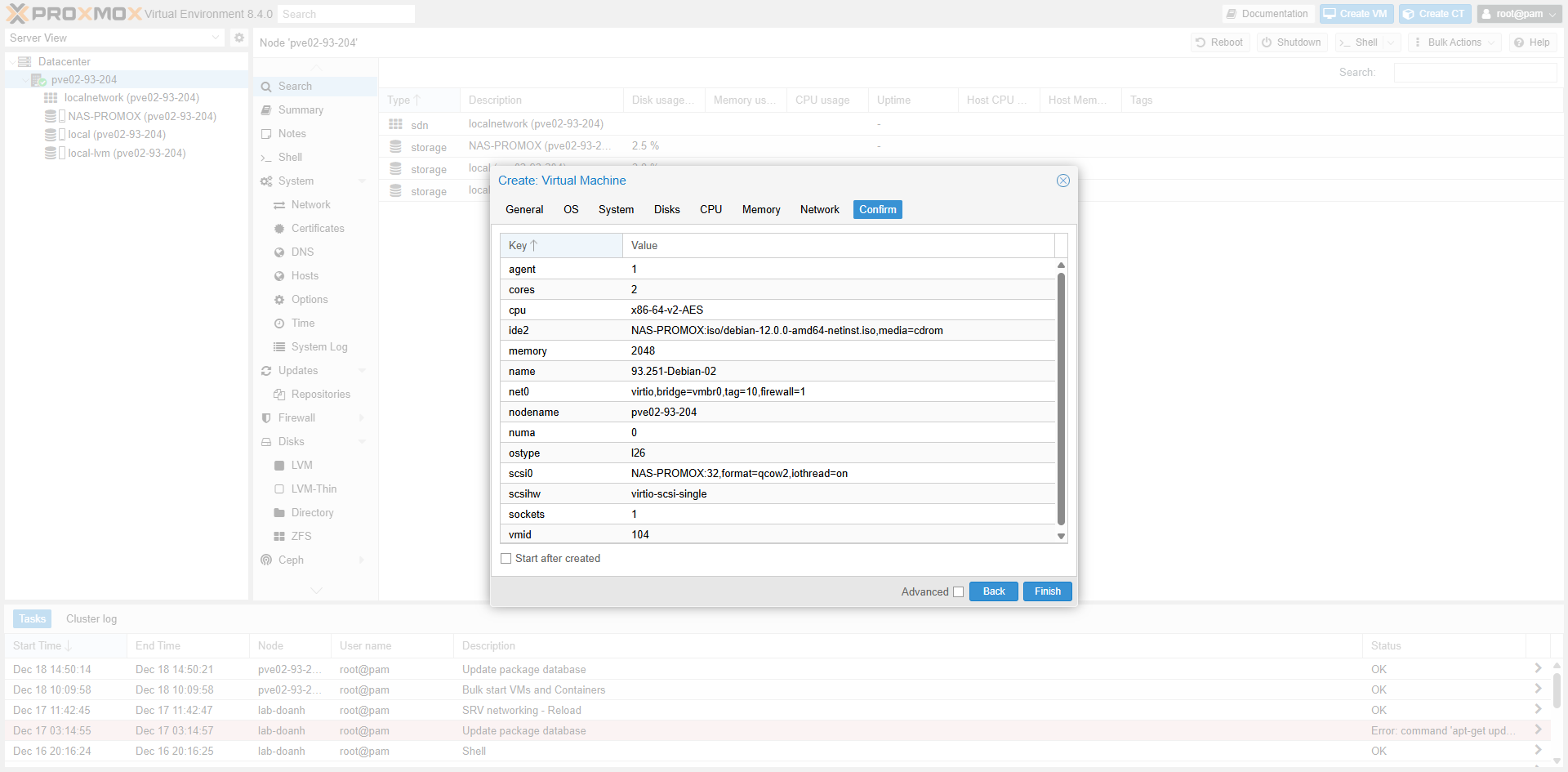
Task: Go Back in the VM creation wizard
Action: click(x=993, y=591)
